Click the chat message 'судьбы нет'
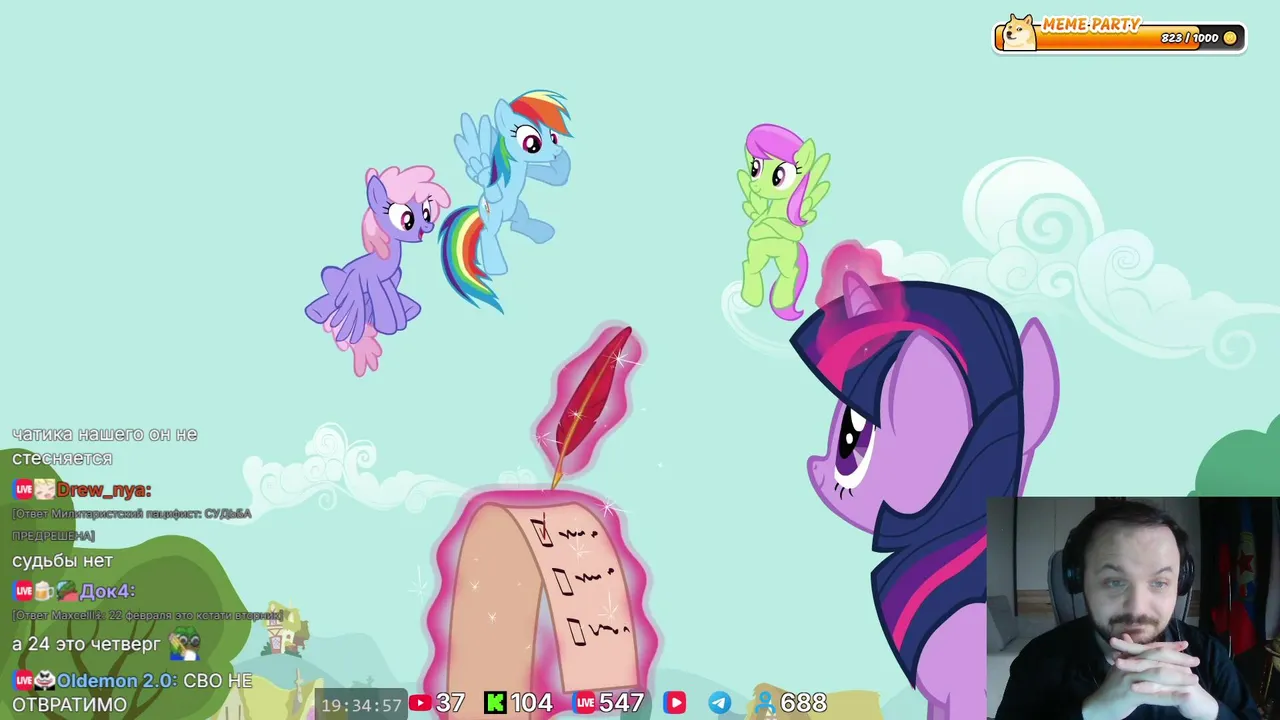Image resolution: width=1280 pixels, height=720 pixels. click(x=63, y=561)
